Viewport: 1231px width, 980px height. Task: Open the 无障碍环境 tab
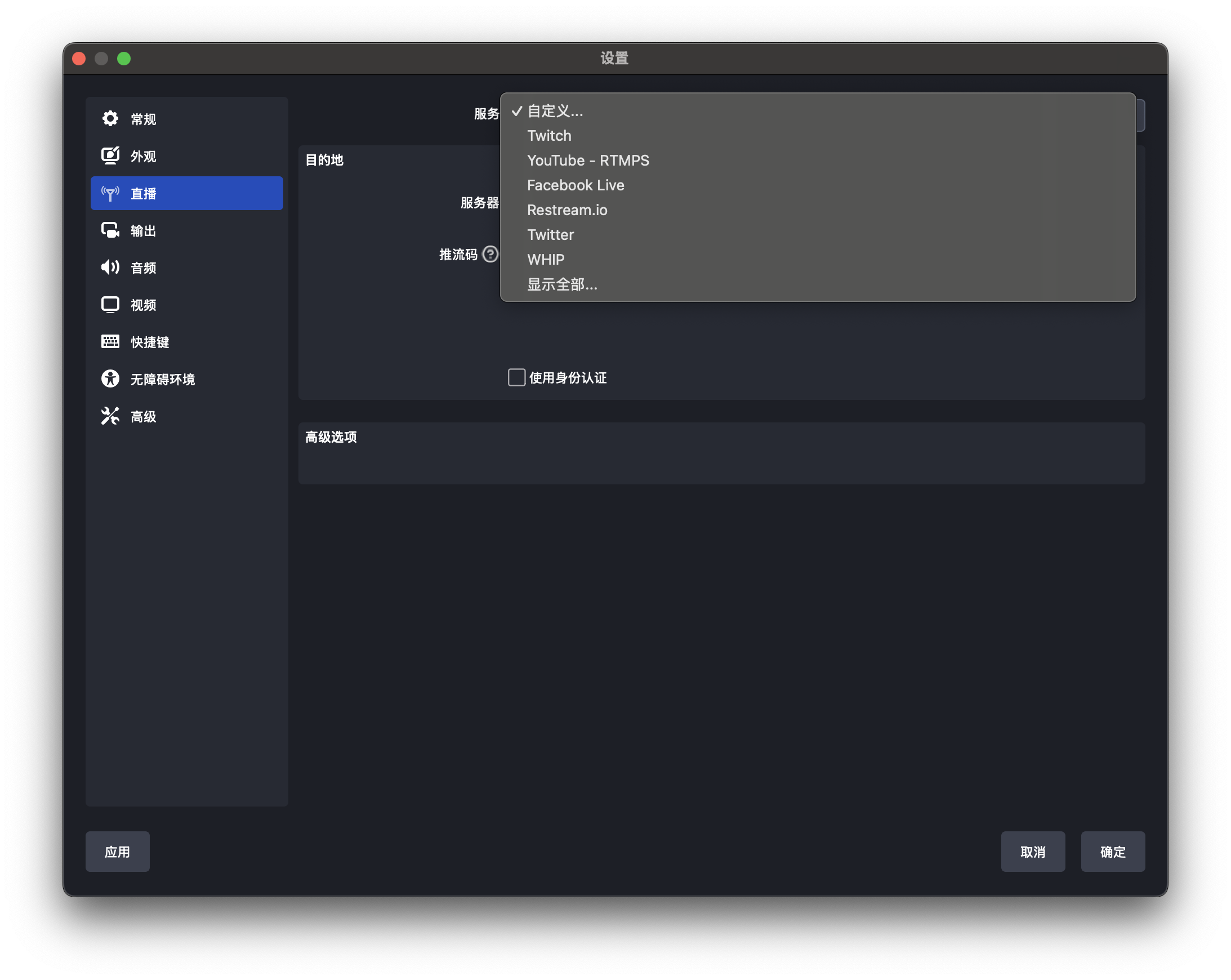187,378
